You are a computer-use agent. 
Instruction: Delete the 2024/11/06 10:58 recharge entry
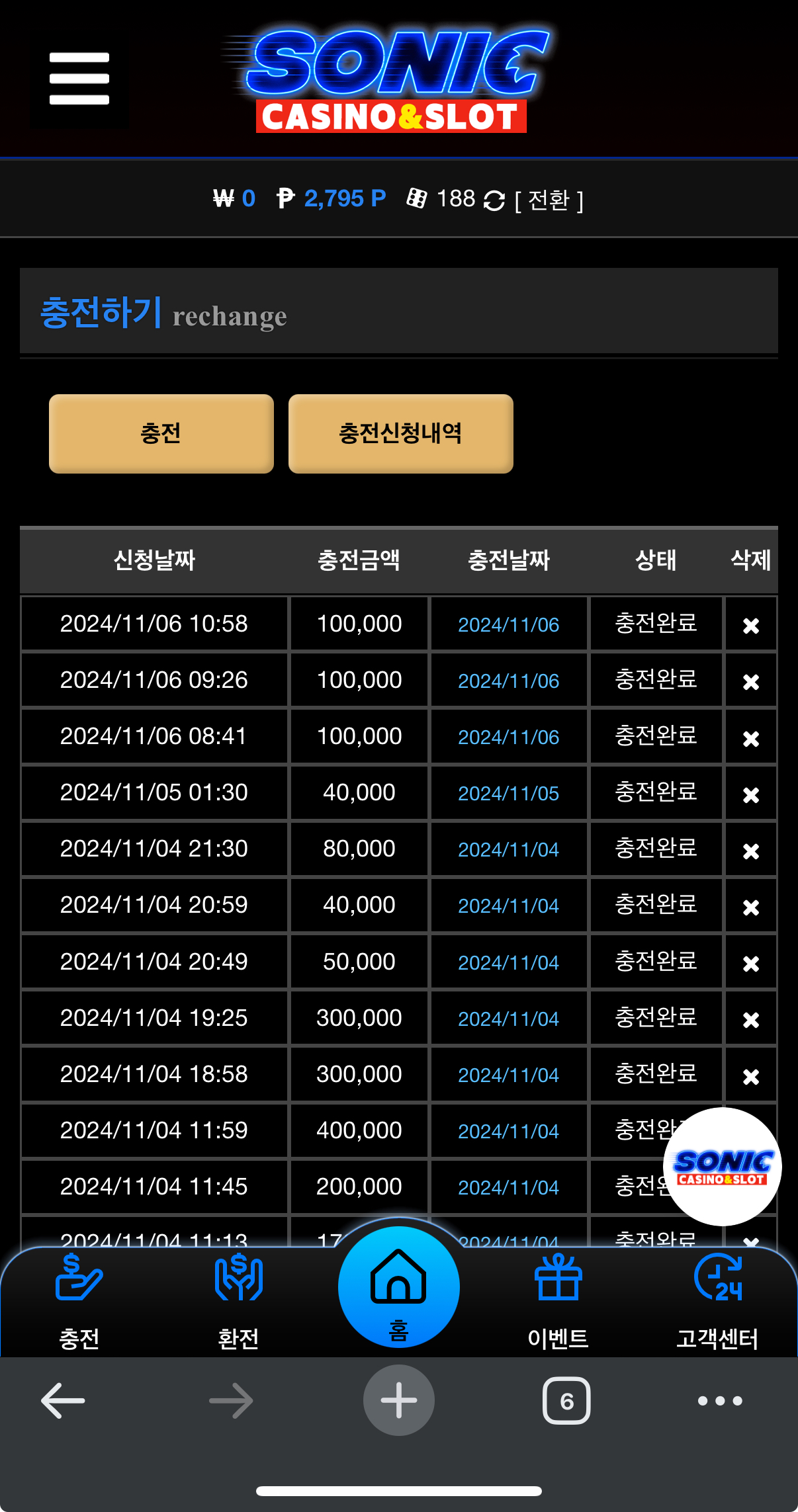750,625
